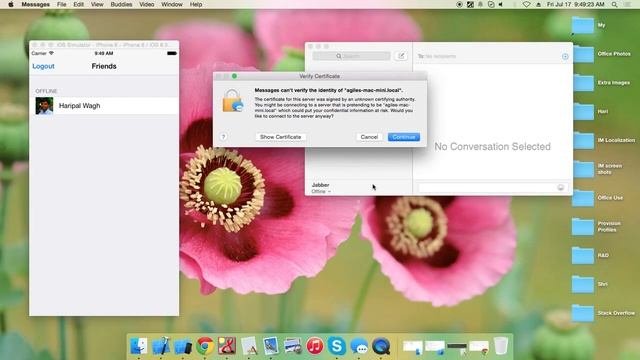Open Wi-Fi status menu in menu bar
Screen dimensions: 640x360
pyautogui.click(x=526, y=4)
